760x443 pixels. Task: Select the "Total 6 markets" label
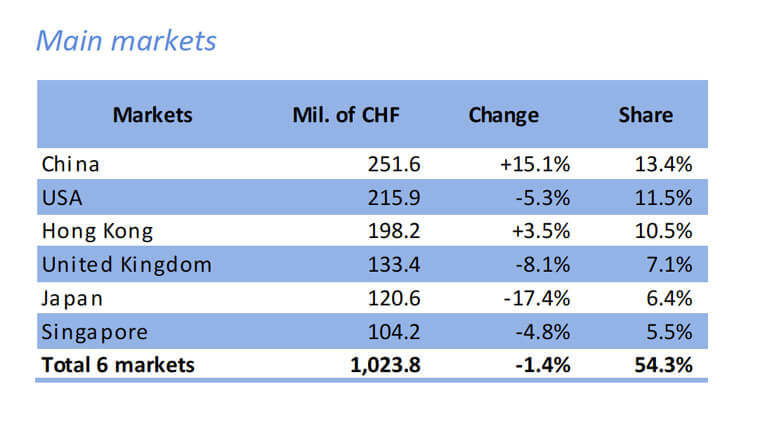coord(118,364)
